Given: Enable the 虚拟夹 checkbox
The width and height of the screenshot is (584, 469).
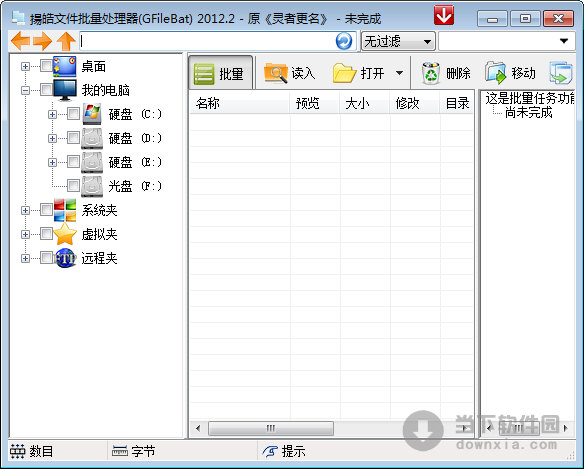Looking at the screenshot, I should pos(46,234).
